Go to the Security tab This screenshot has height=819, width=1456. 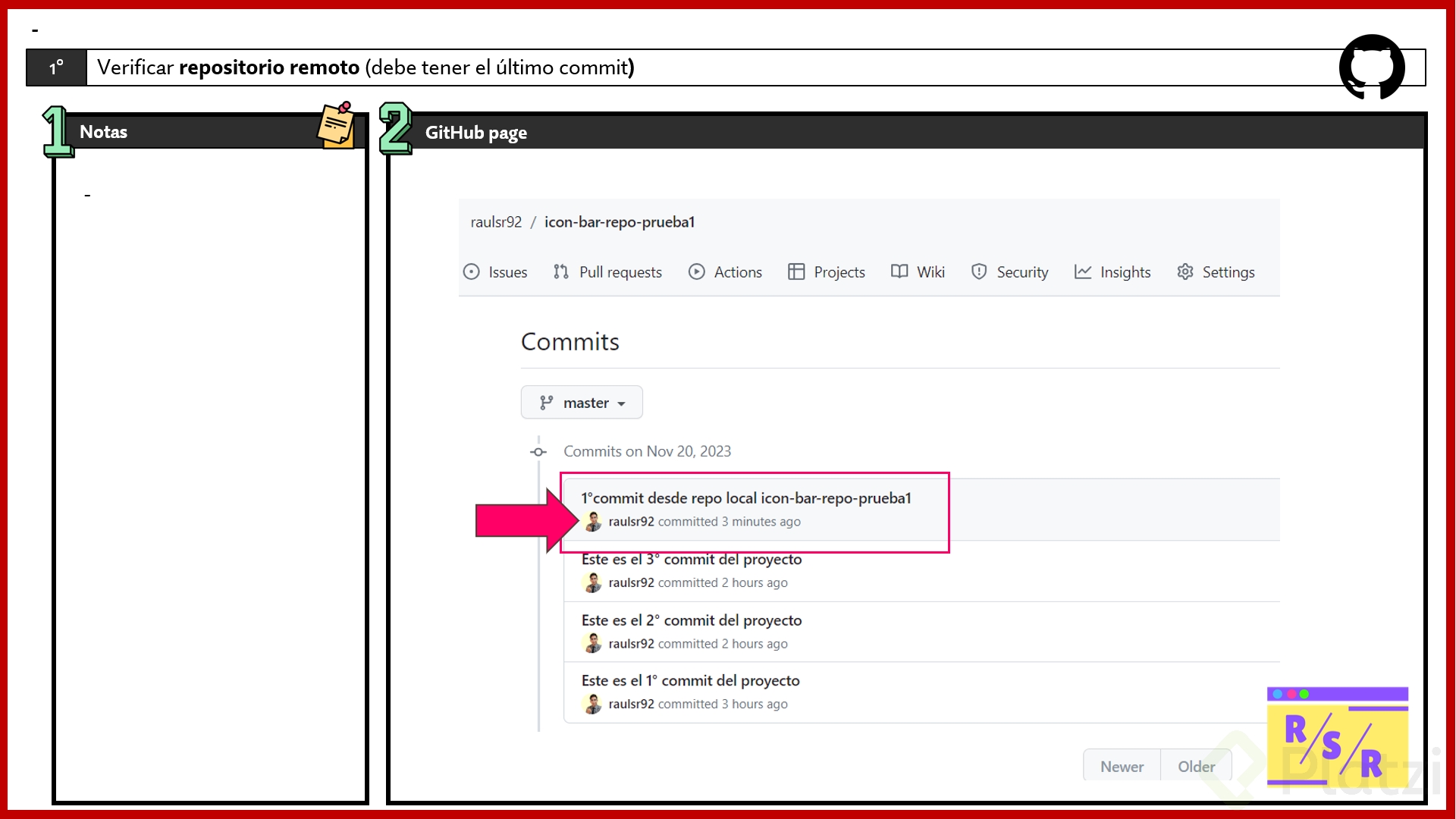pyautogui.click(x=1009, y=272)
